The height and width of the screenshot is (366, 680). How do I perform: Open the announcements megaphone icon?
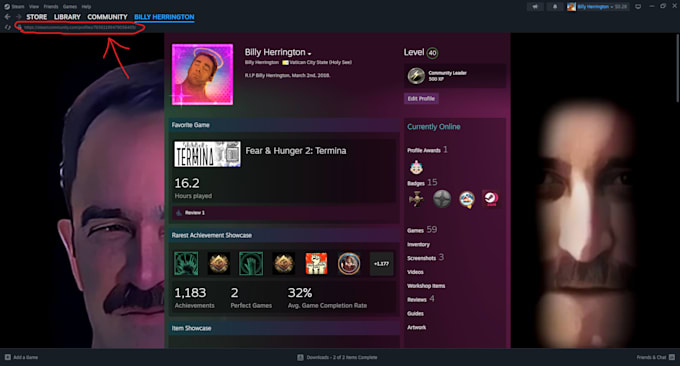535,7
